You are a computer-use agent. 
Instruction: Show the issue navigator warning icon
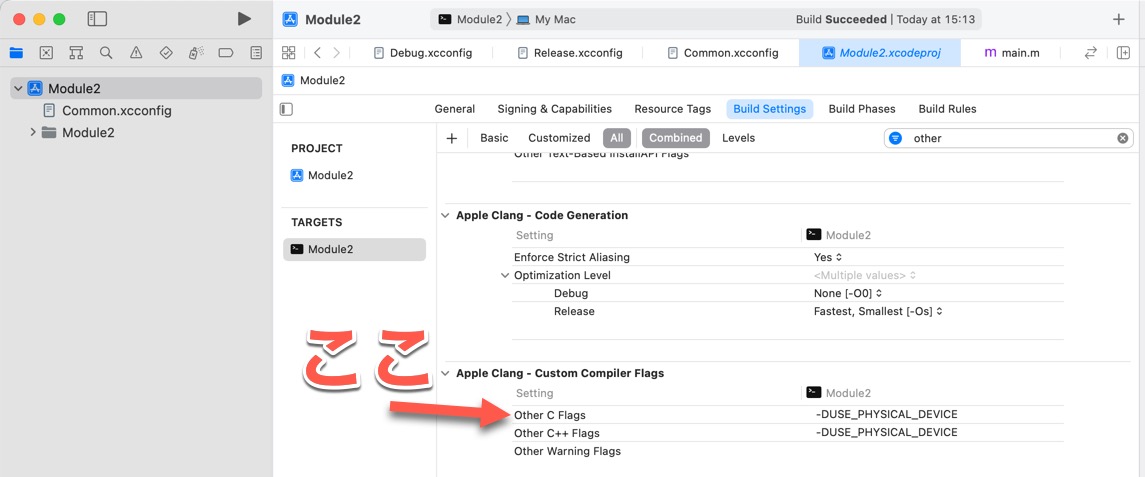136,53
